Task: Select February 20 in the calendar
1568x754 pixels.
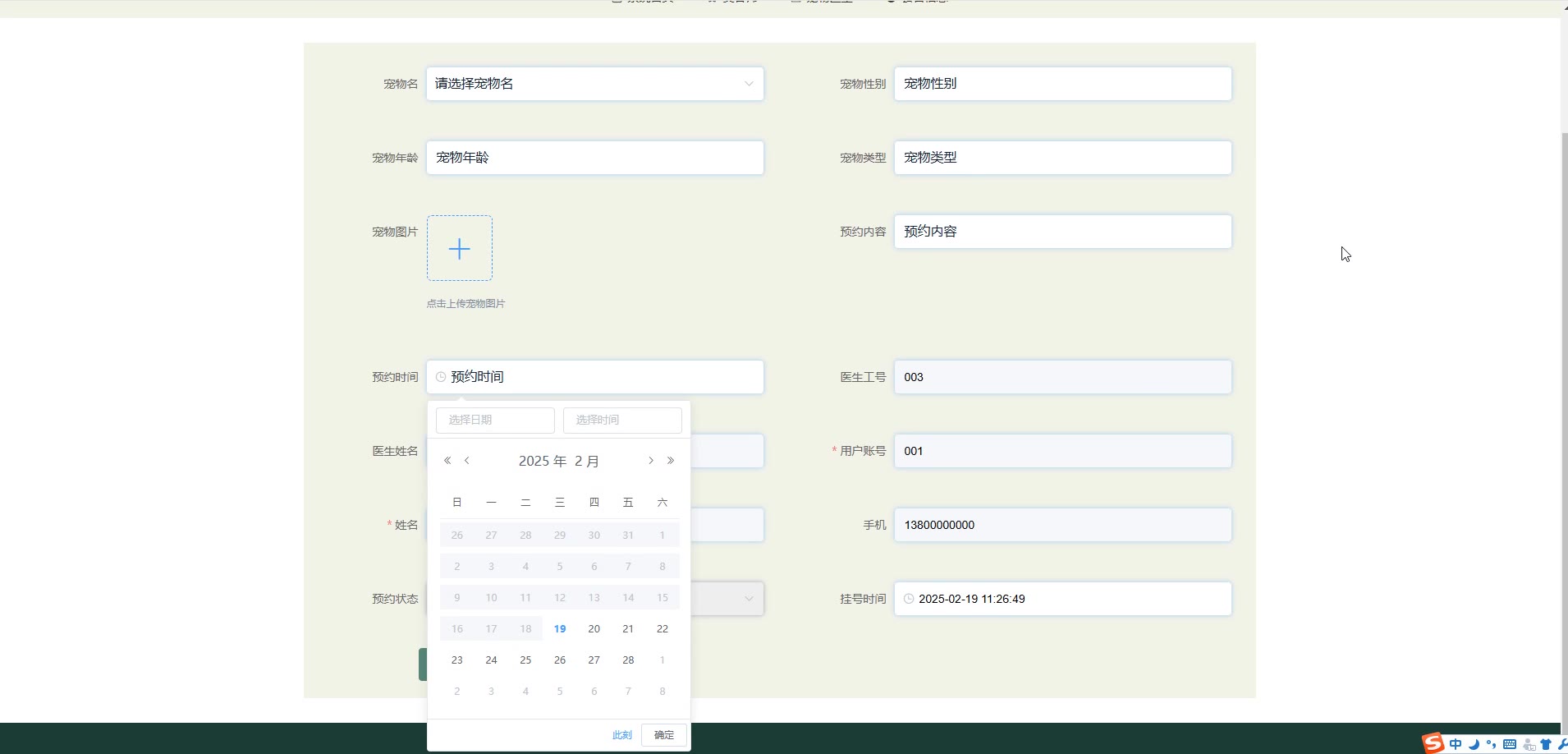Action: (x=594, y=629)
